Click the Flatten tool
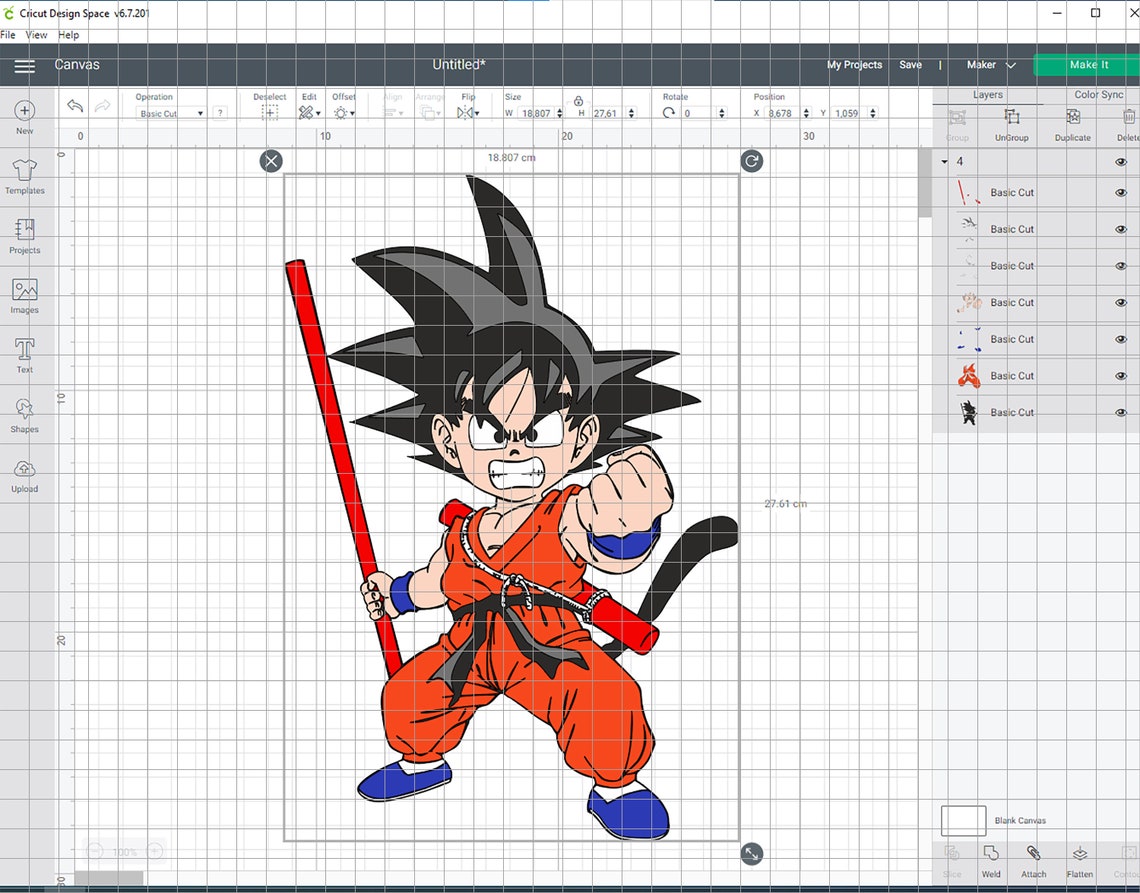Viewport: 1140px width, 893px height. click(1080, 861)
